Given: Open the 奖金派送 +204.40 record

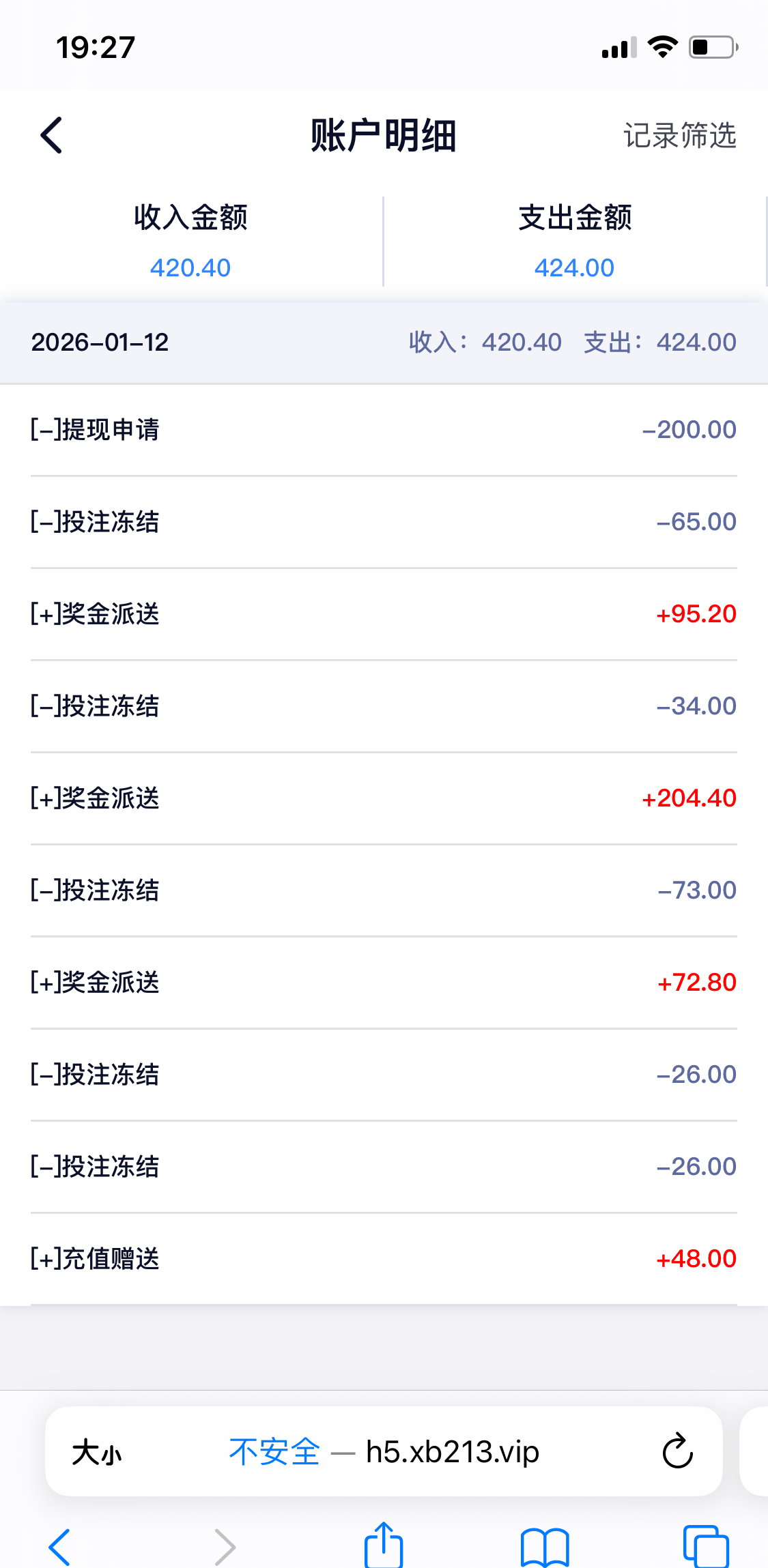Looking at the screenshot, I should point(384,798).
